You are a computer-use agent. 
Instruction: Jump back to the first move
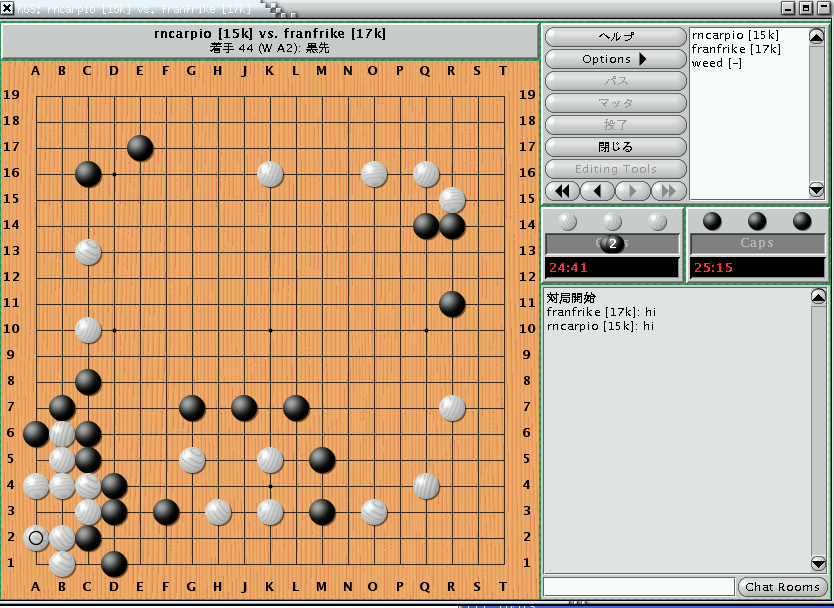(x=562, y=191)
